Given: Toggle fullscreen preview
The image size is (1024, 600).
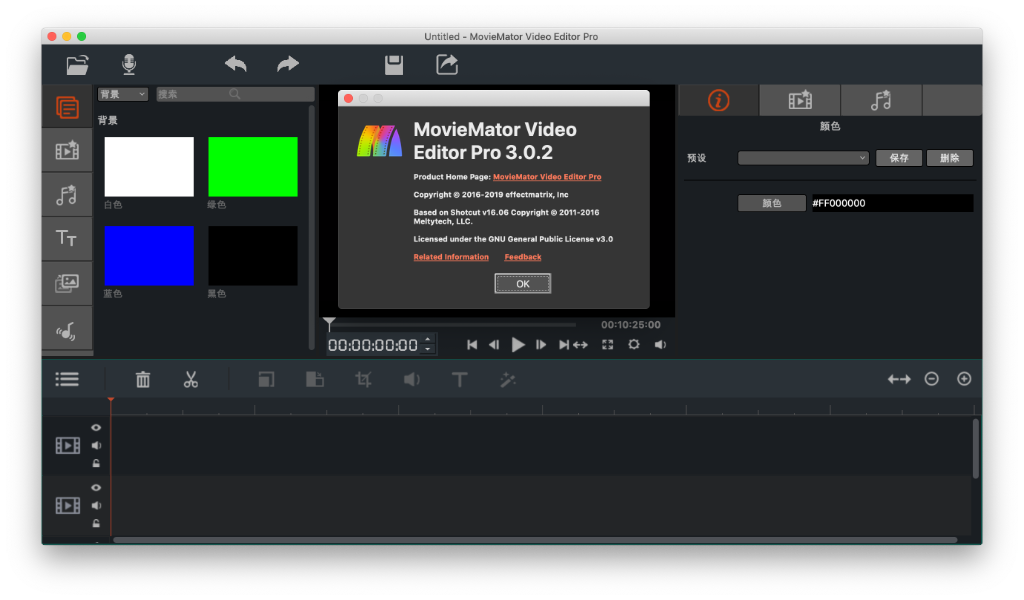Looking at the screenshot, I should [x=607, y=345].
